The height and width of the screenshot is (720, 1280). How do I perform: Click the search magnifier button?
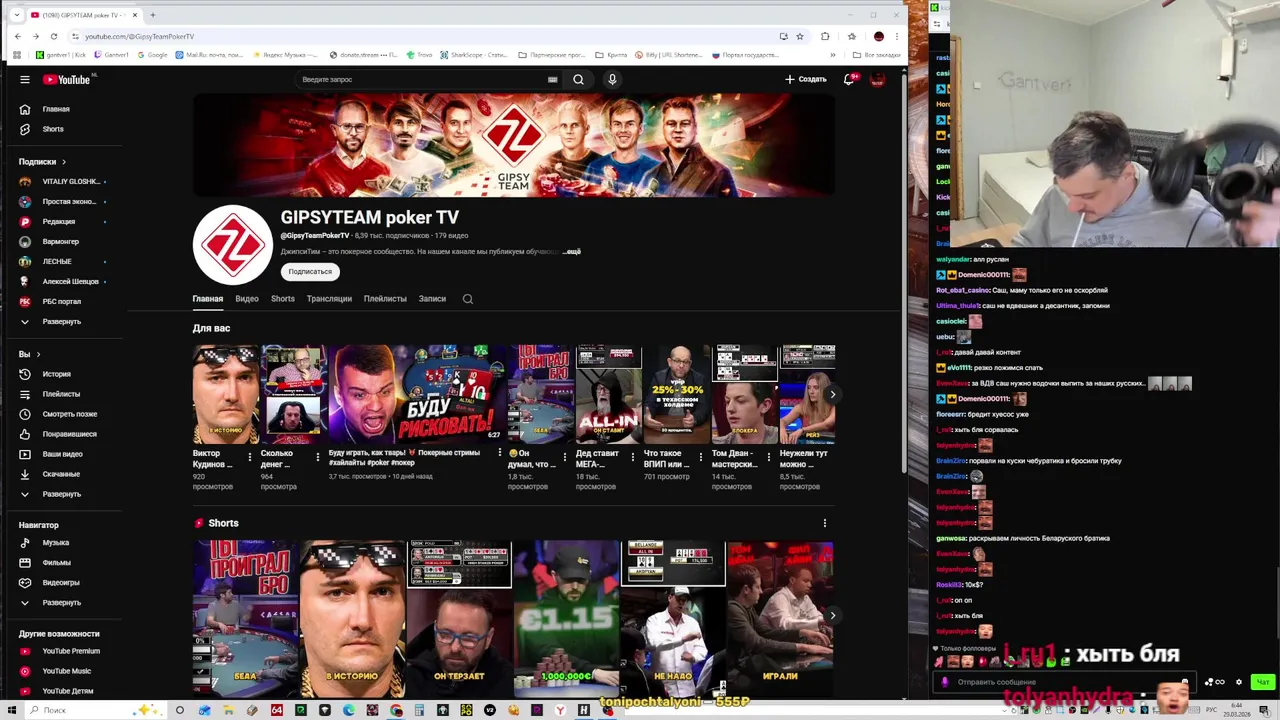click(578, 79)
